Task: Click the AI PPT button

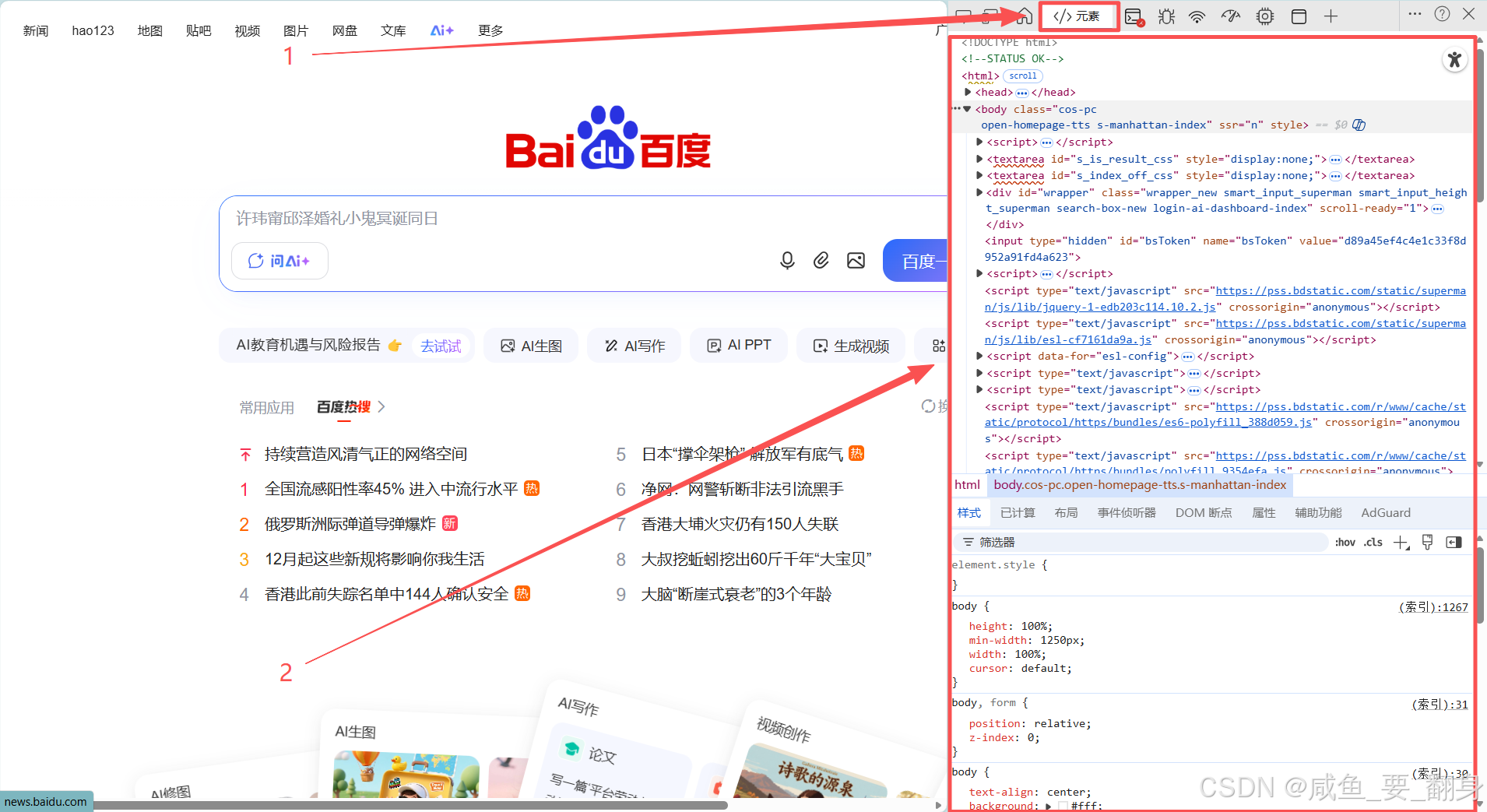Action: coord(739,345)
